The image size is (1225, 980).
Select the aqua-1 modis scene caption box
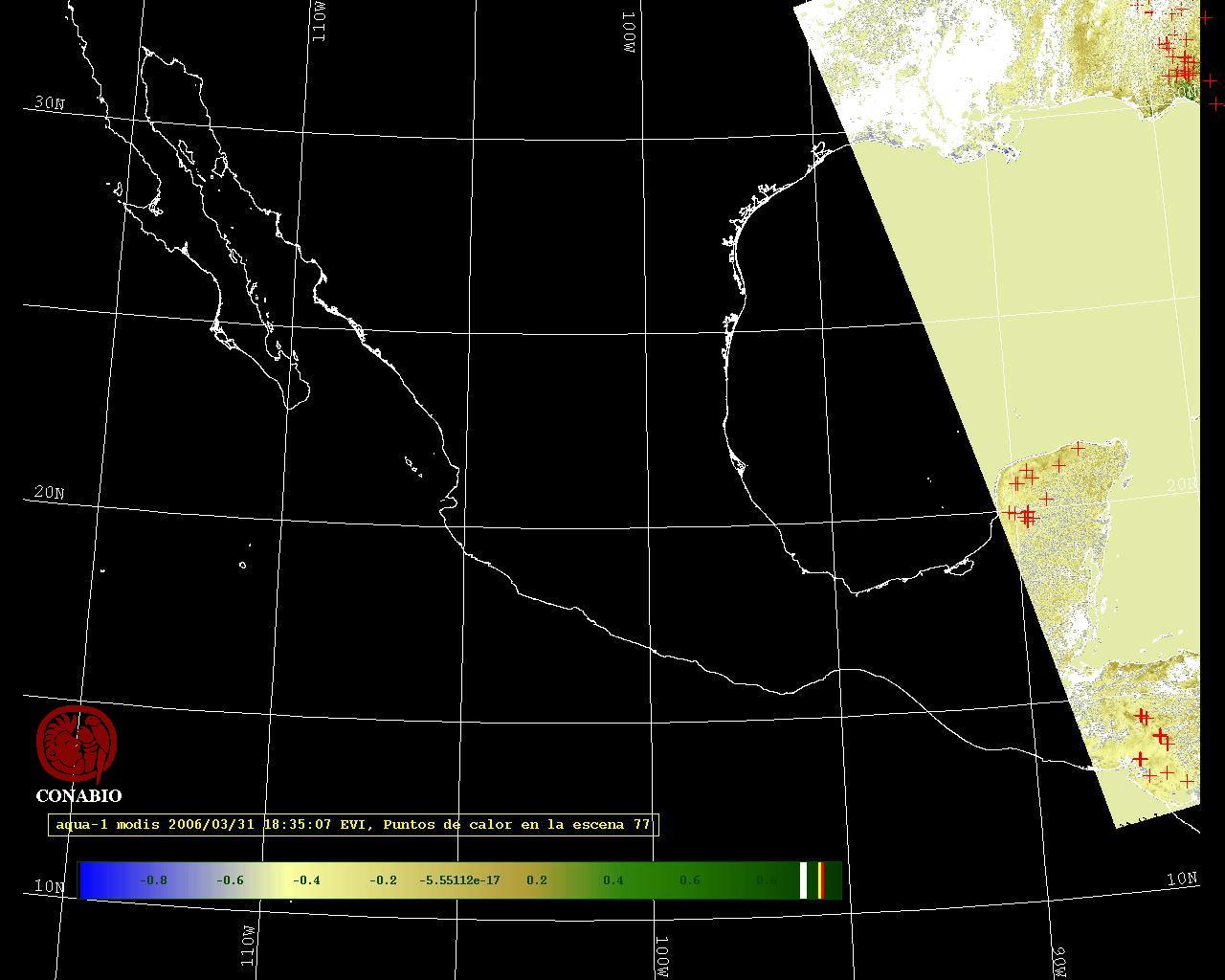point(353,825)
